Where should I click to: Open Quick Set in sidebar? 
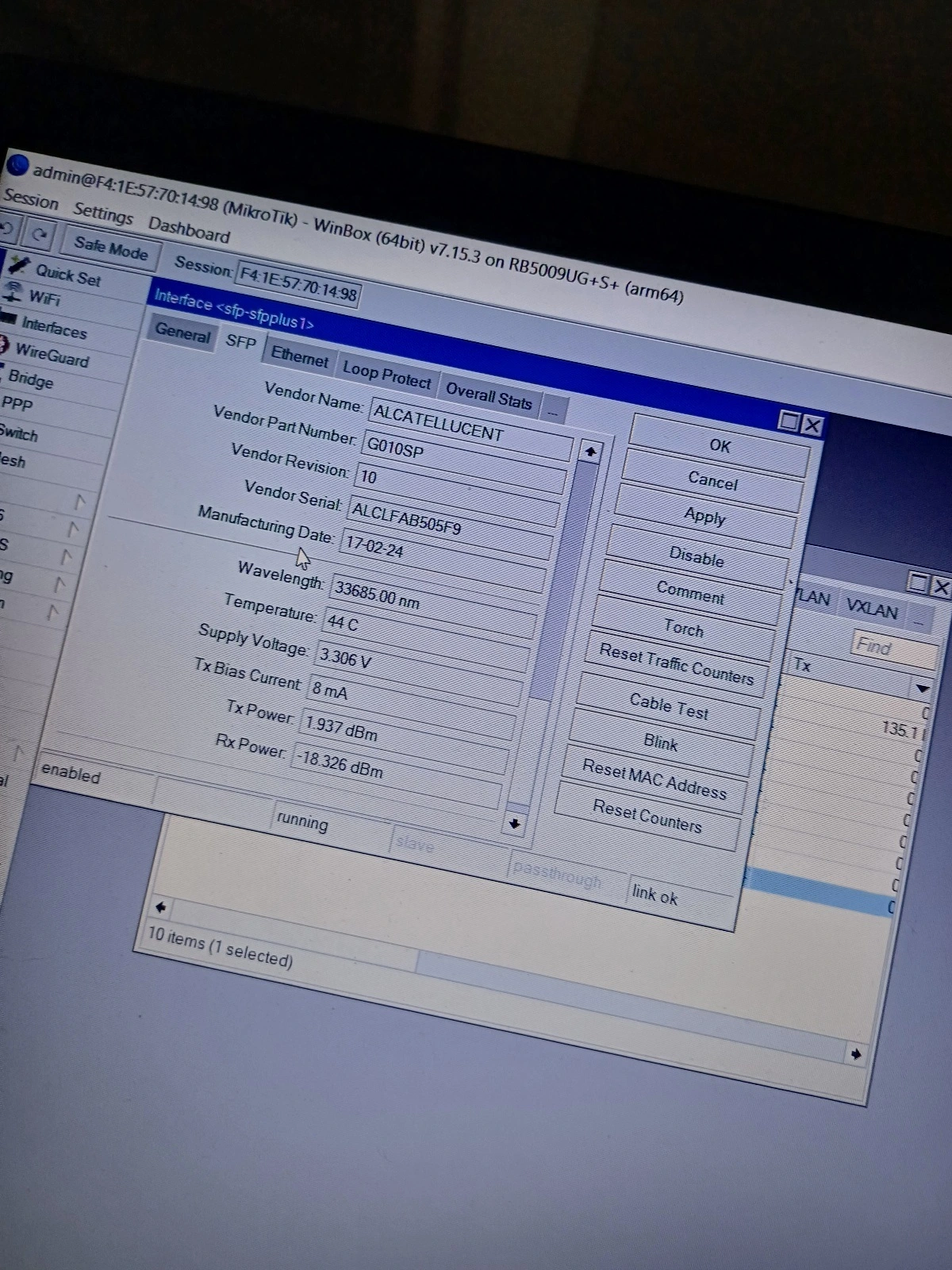[68, 275]
